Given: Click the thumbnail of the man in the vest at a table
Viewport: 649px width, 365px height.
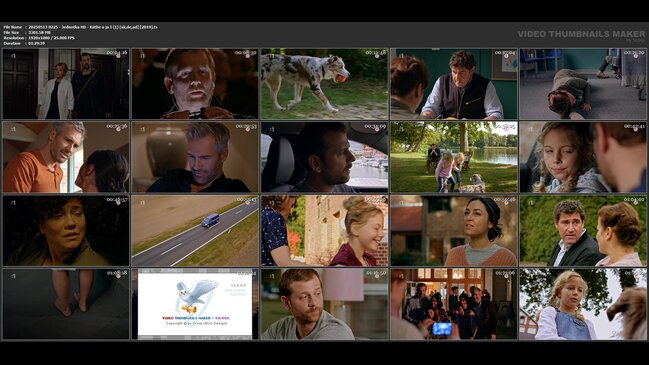Looking at the screenshot, I should coord(454,84).
